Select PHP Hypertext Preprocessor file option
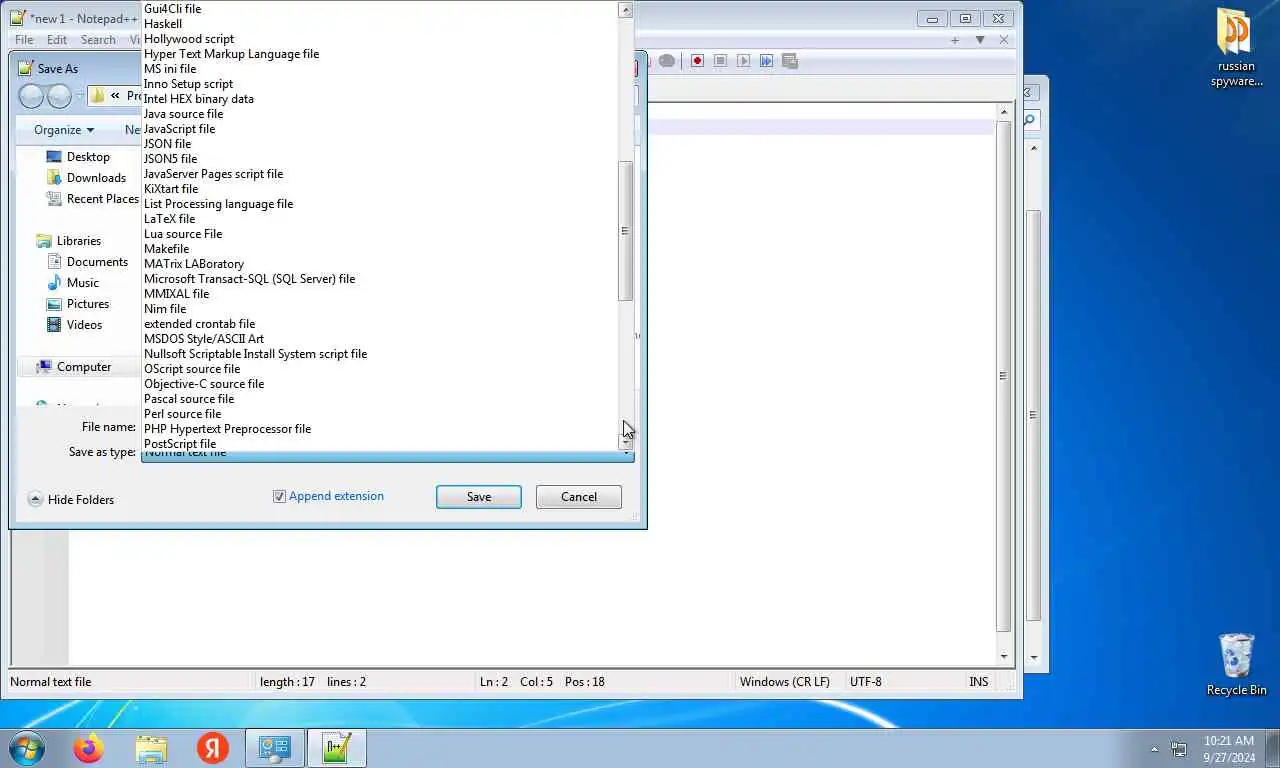 point(227,429)
